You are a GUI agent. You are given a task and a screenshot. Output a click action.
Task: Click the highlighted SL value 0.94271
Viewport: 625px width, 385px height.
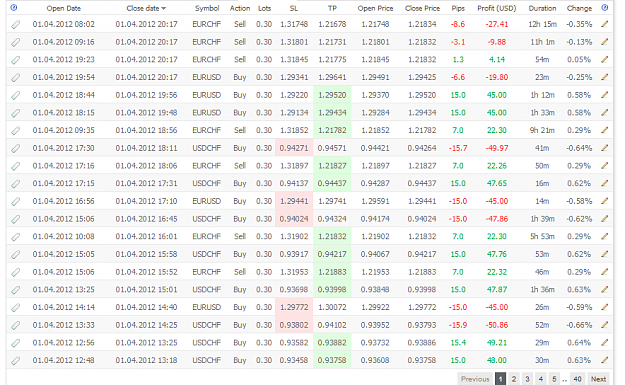click(x=294, y=148)
